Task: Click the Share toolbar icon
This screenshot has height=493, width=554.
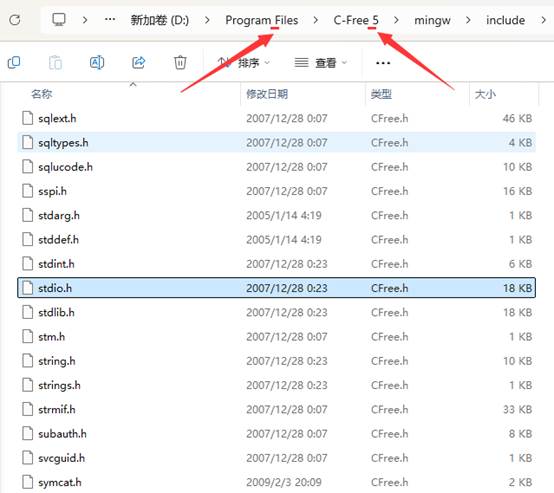Action: pos(138,63)
